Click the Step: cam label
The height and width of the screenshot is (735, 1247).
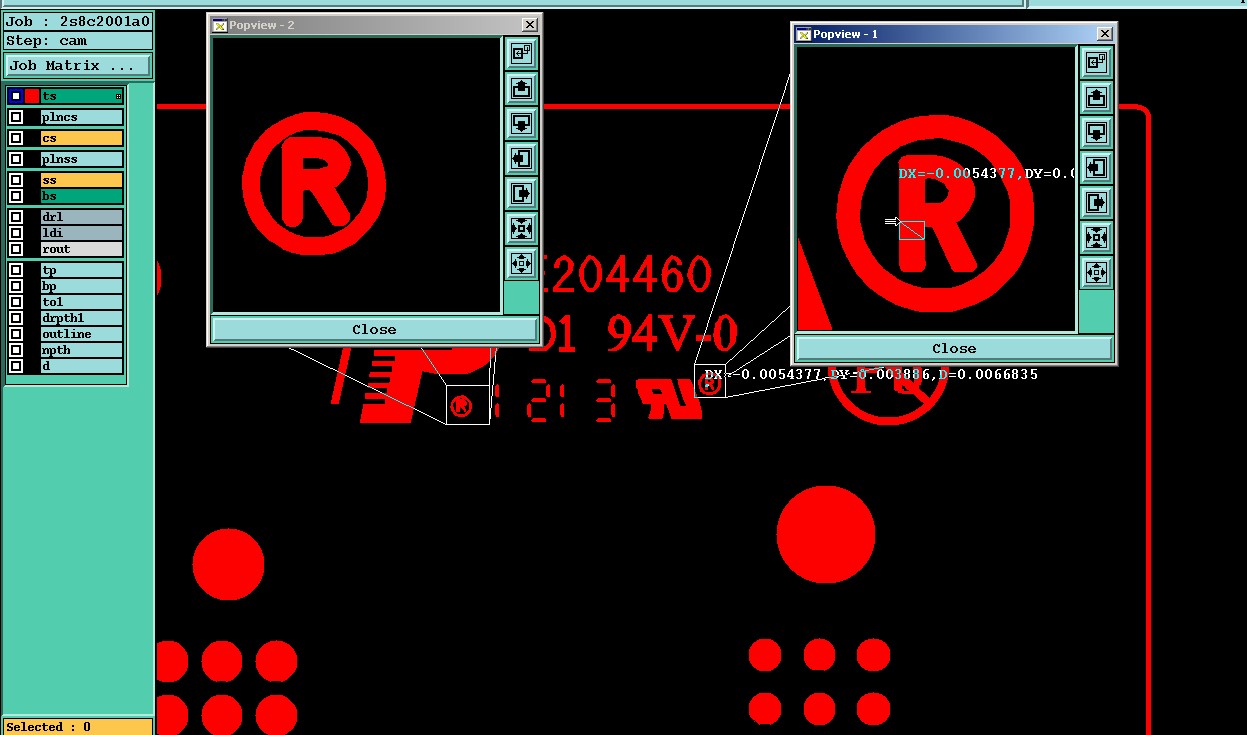[x=78, y=41]
